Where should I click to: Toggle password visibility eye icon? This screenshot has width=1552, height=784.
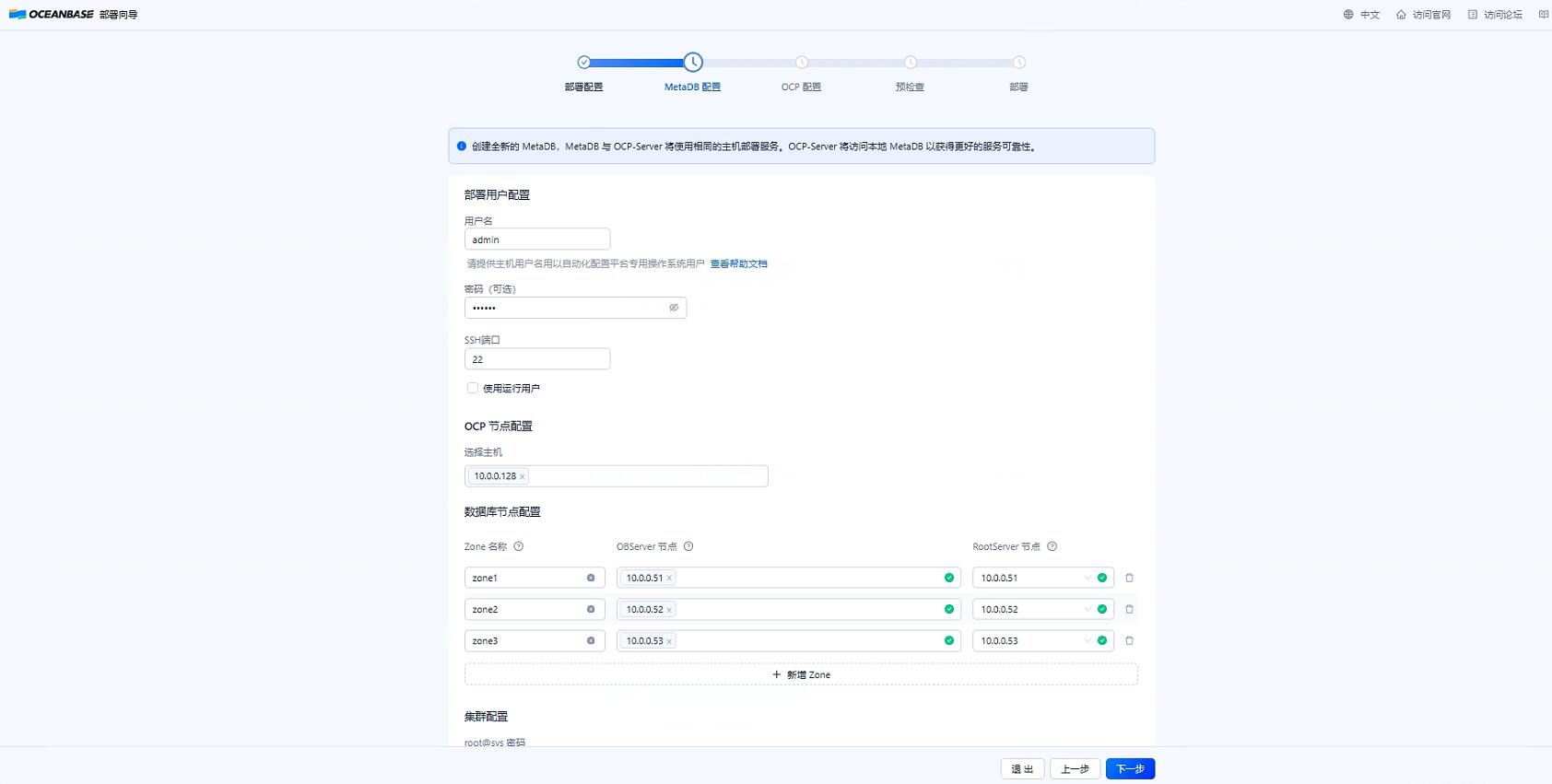tap(674, 308)
